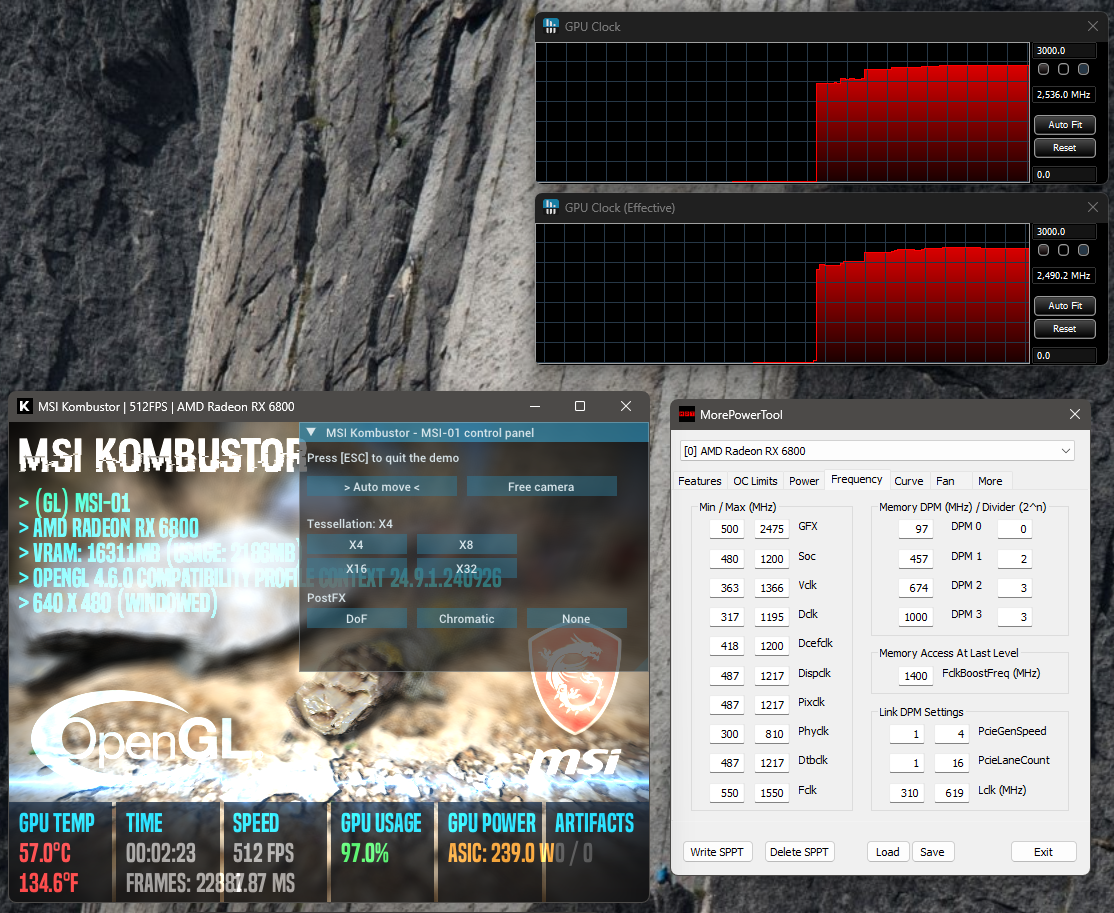
Task: Click Reset in GPU Clock (Effective) window
Action: [x=1065, y=329]
